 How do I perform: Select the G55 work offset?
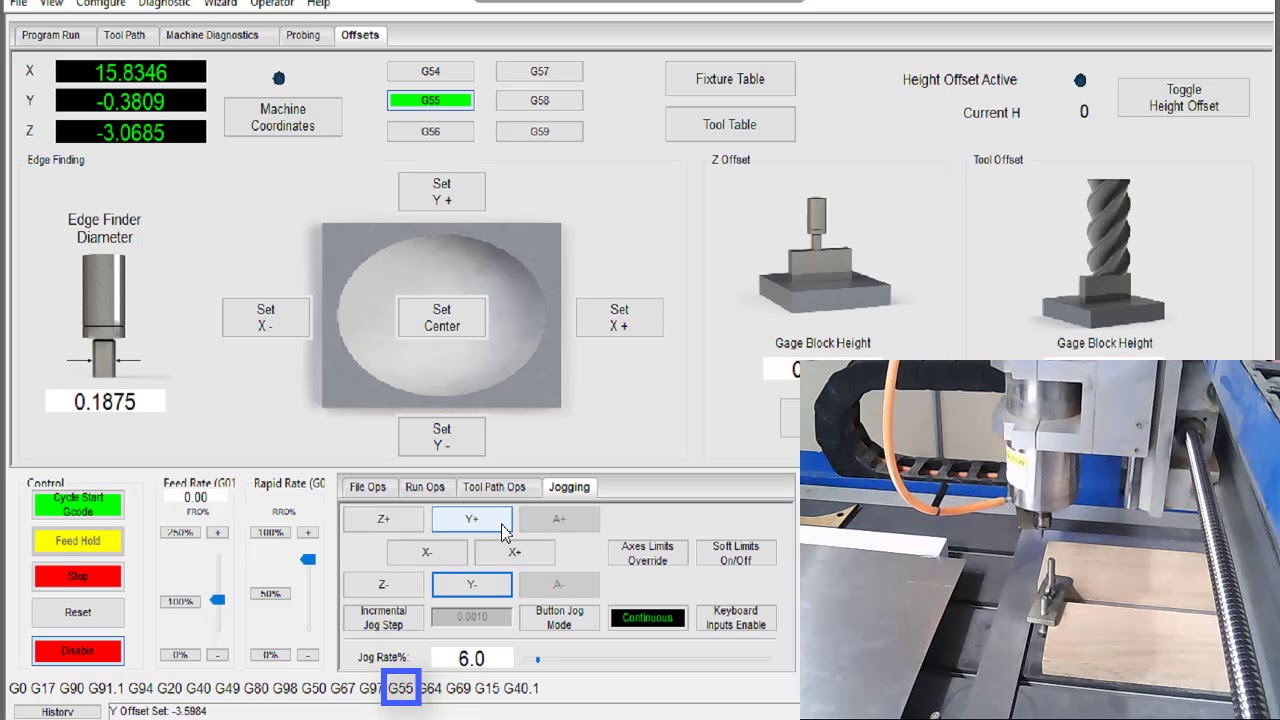click(430, 100)
